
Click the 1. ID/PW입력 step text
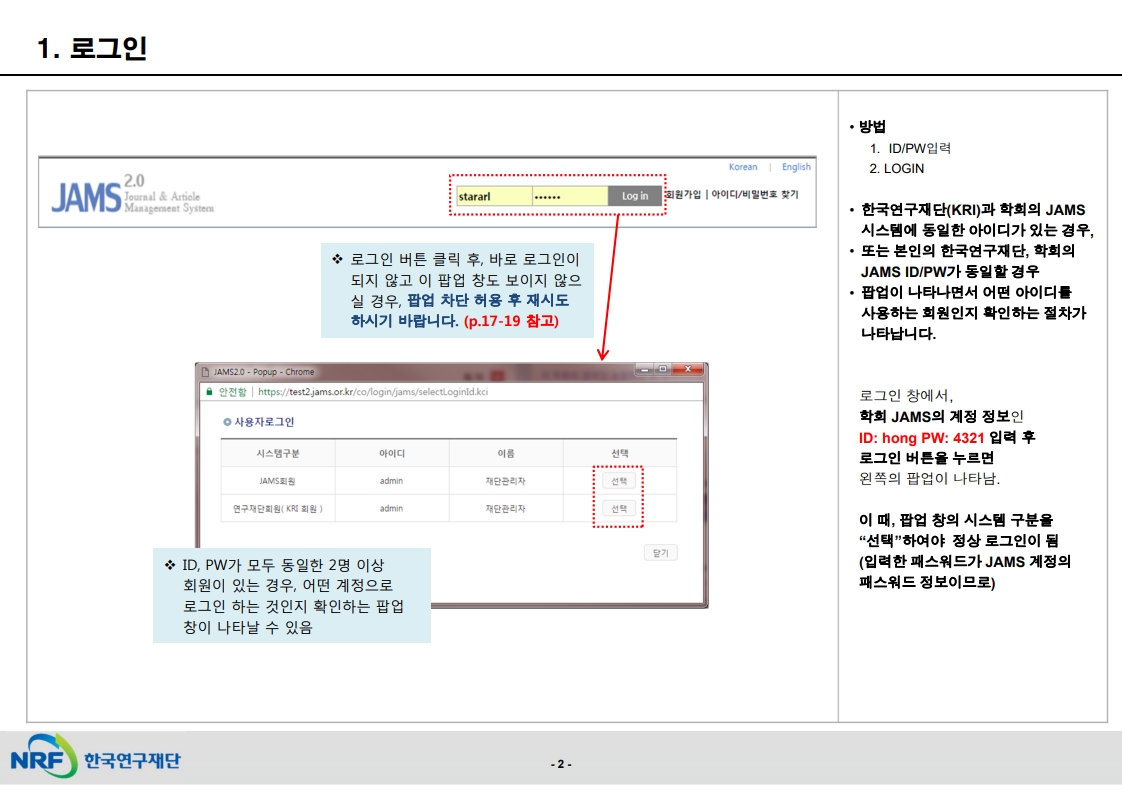pos(910,148)
